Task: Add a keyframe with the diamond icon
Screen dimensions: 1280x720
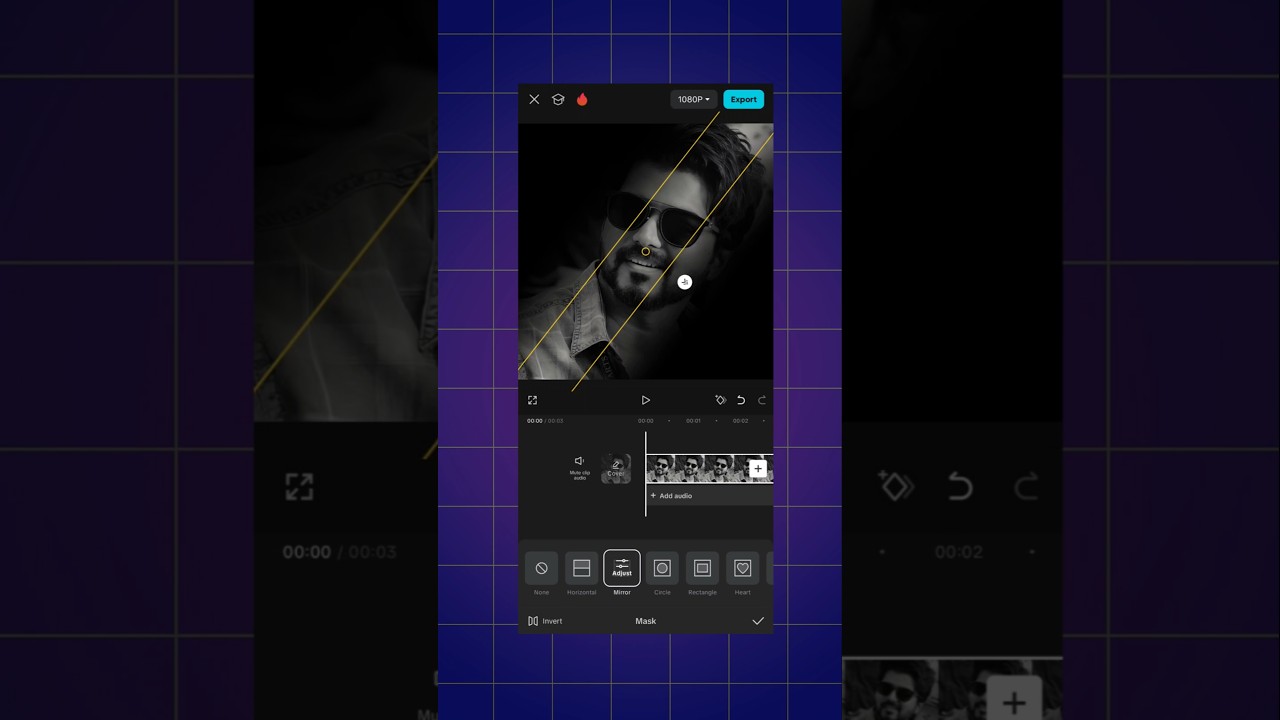Action: (720, 400)
